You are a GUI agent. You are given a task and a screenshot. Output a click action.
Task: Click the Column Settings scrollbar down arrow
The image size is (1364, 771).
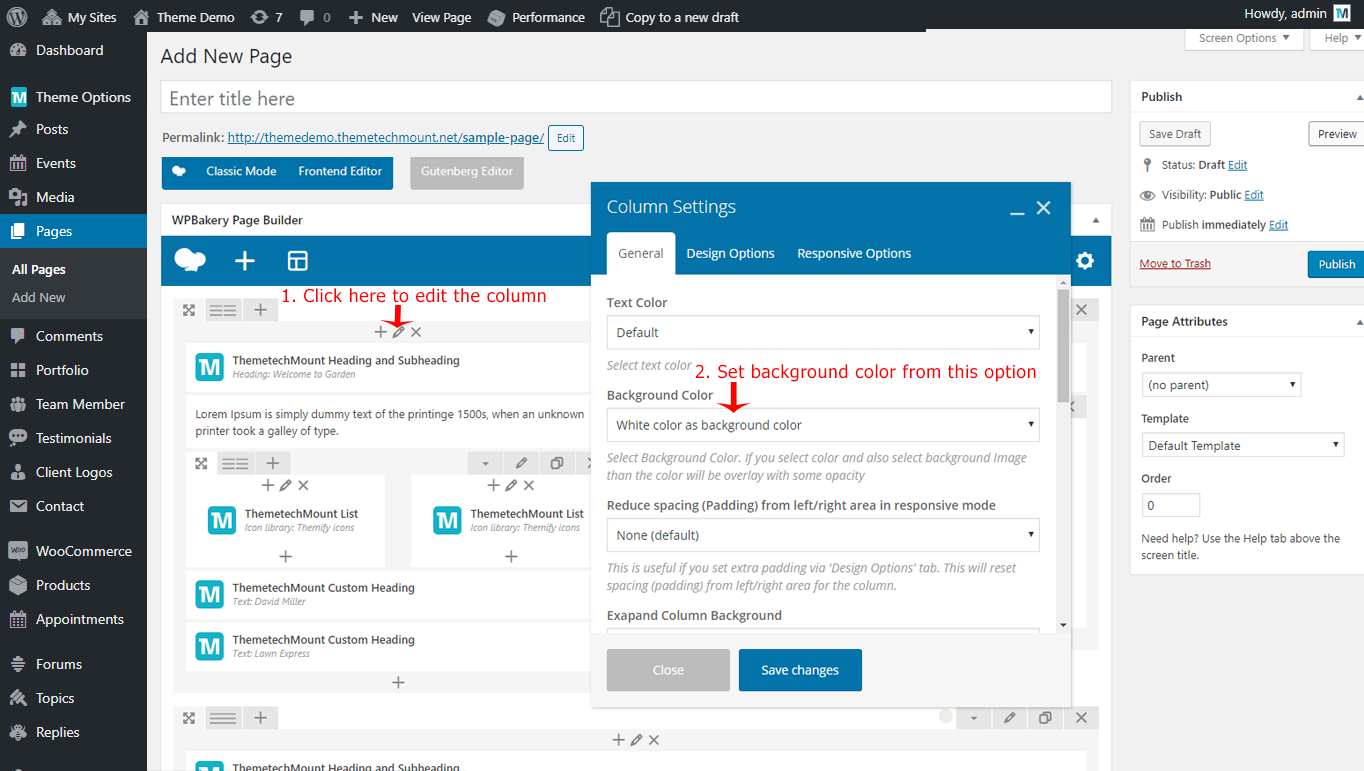[x=1063, y=625]
